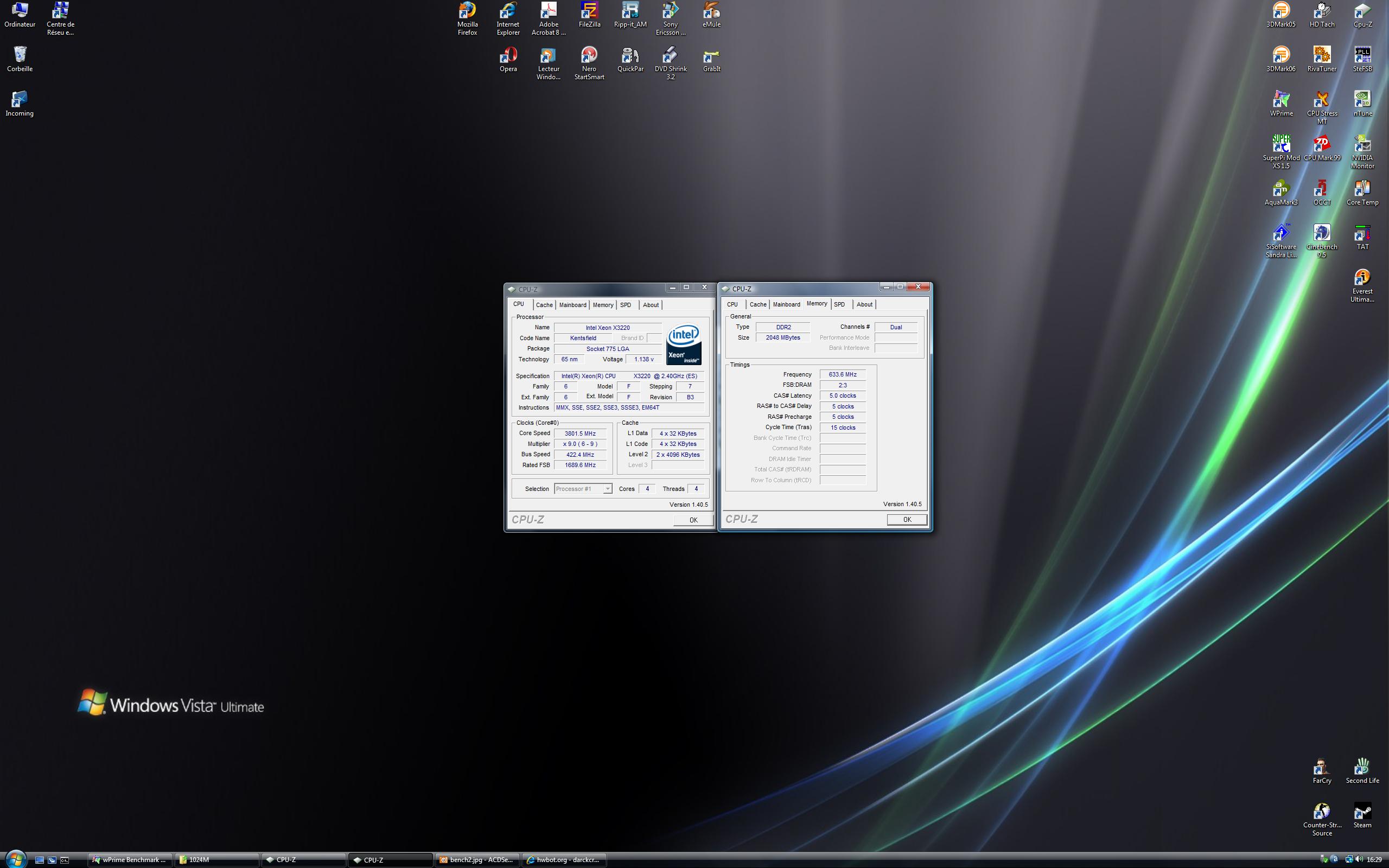Image resolution: width=1389 pixels, height=868 pixels.
Task: Open the 1024M taskbar button
Action: coord(217,859)
